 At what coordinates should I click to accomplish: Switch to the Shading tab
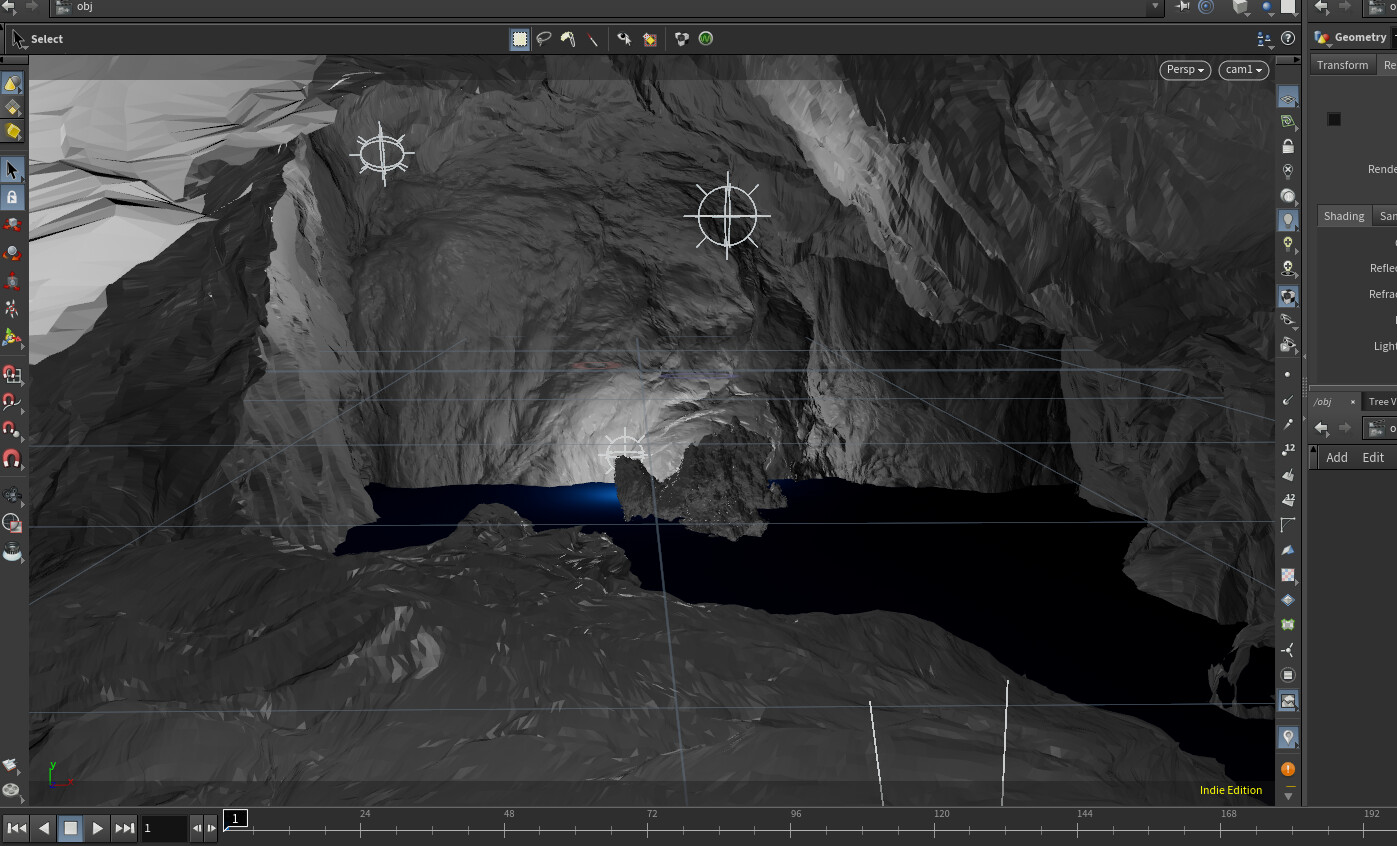click(1344, 215)
